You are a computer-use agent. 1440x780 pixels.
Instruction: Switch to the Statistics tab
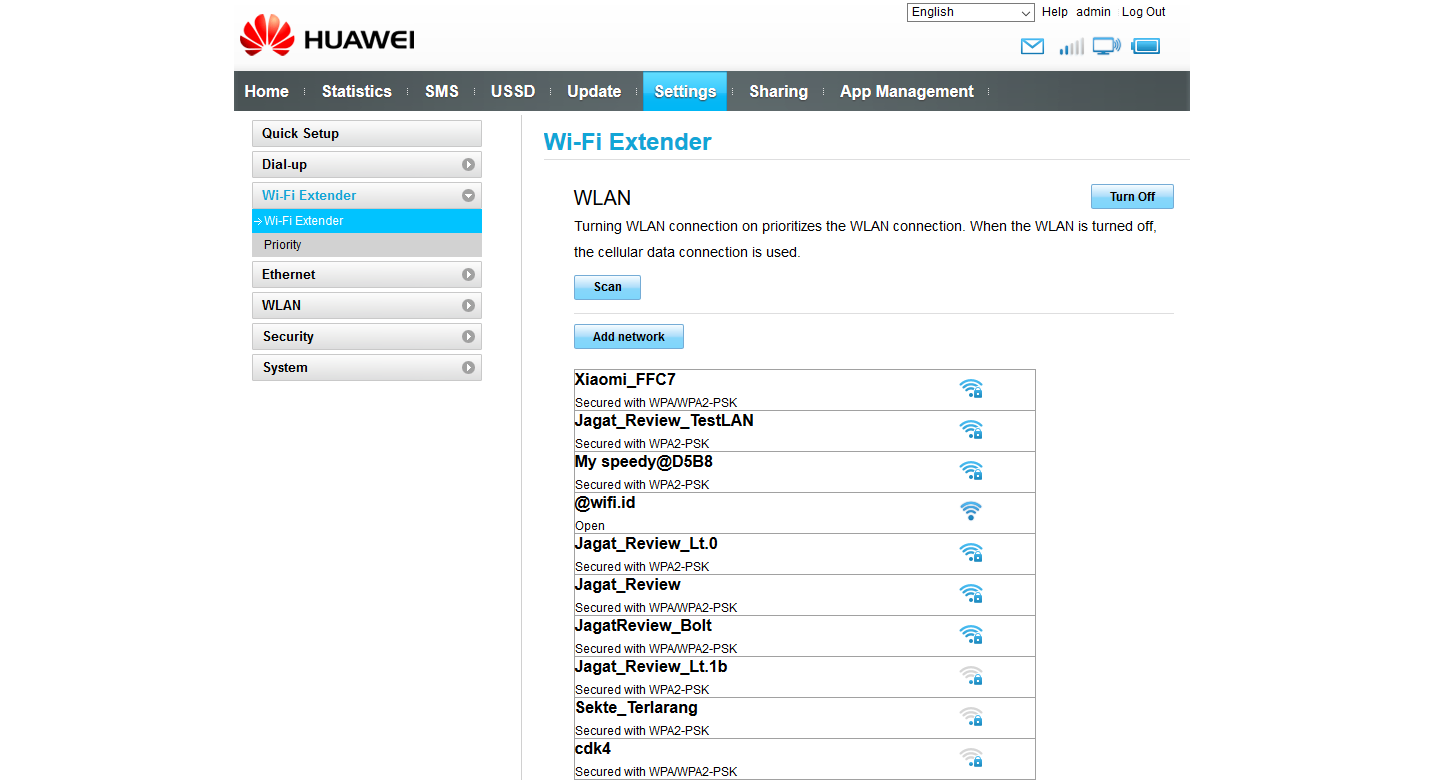[x=356, y=91]
